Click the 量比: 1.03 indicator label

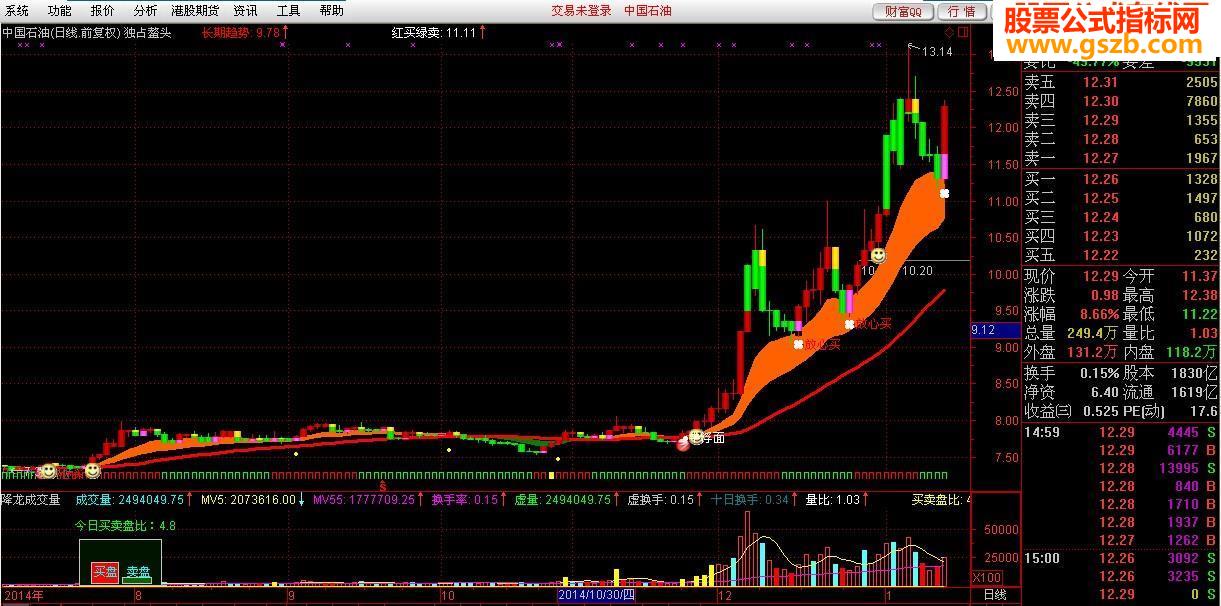point(833,499)
